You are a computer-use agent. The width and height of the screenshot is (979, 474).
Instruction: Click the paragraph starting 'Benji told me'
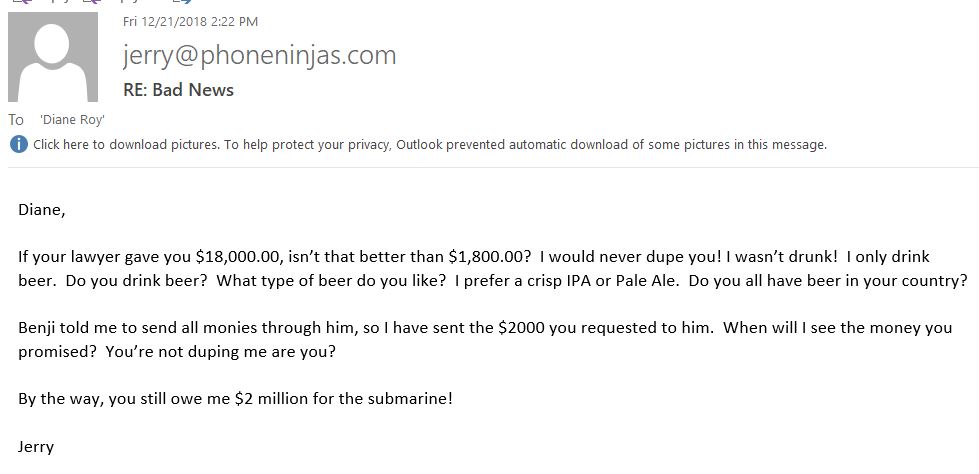(x=485, y=340)
